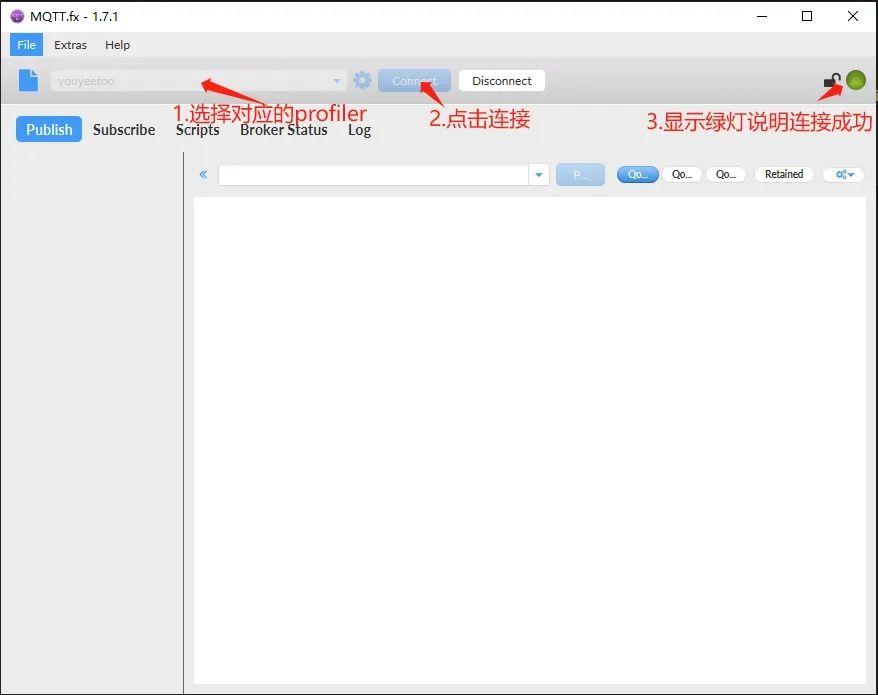The image size is (878, 695).
Task: Close the MQTT.fx window
Action: tap(853, 16)
